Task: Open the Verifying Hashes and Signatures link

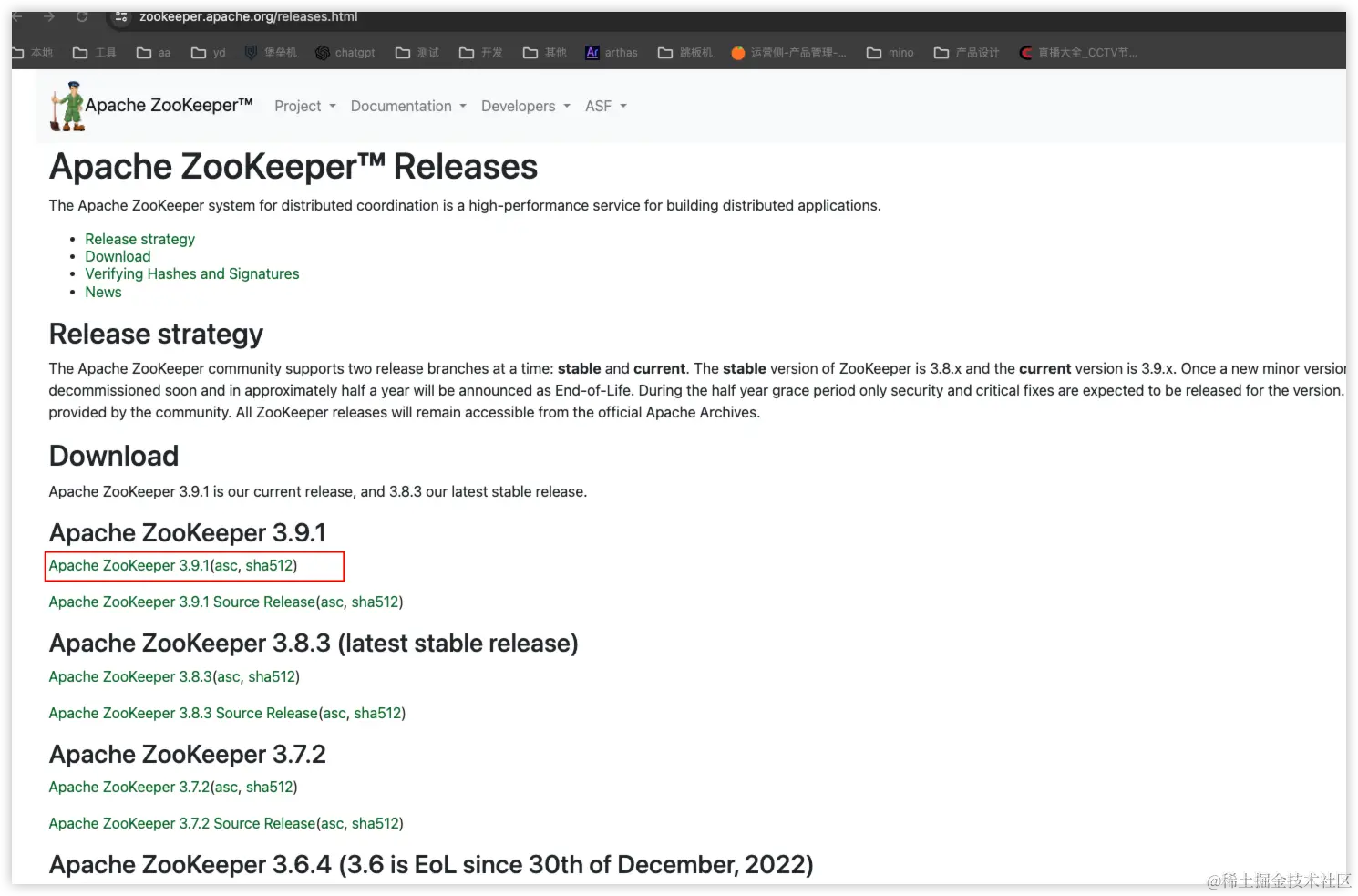Action: click(192, 273)
